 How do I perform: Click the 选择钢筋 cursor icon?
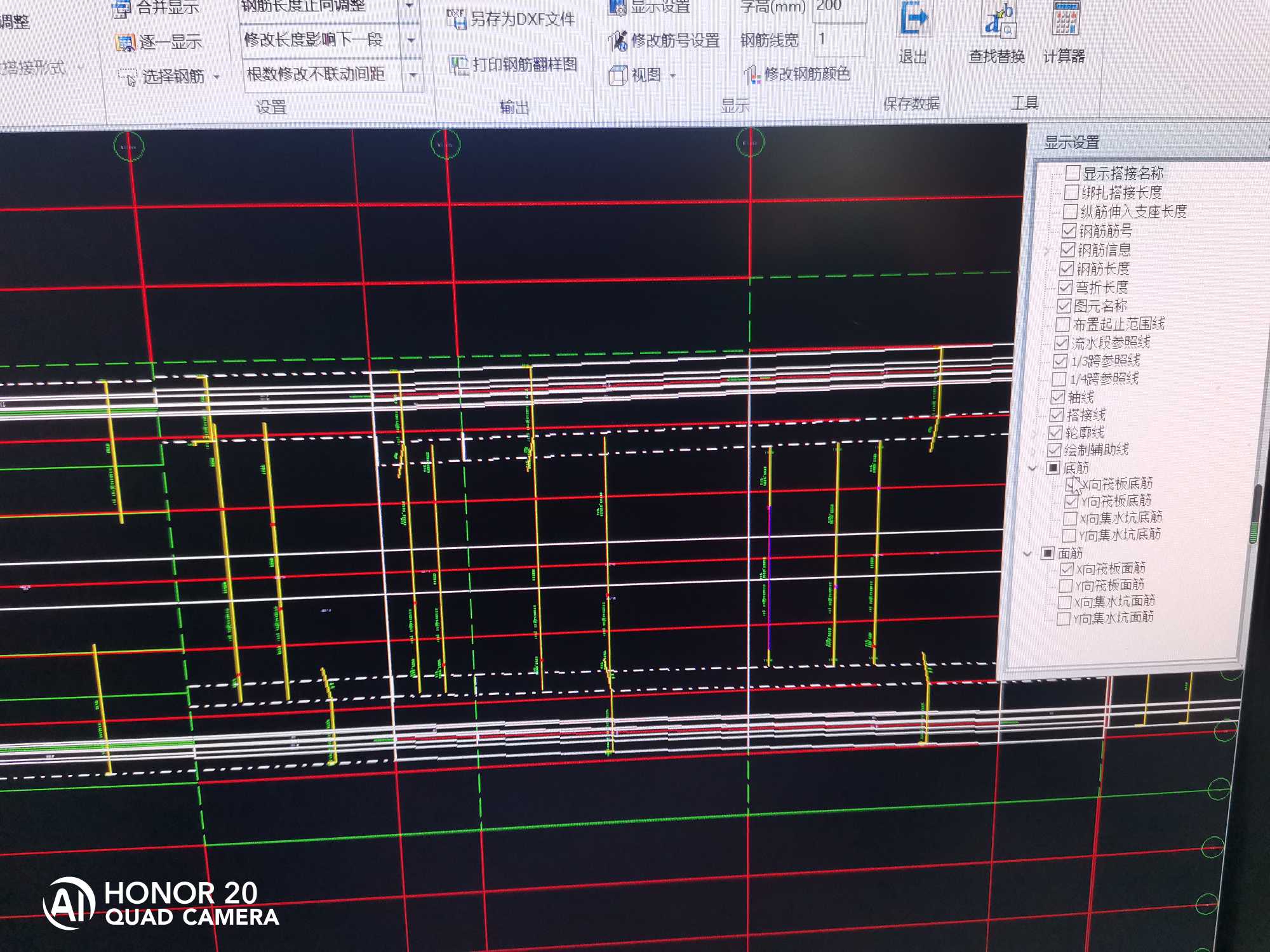click(128, 77)
